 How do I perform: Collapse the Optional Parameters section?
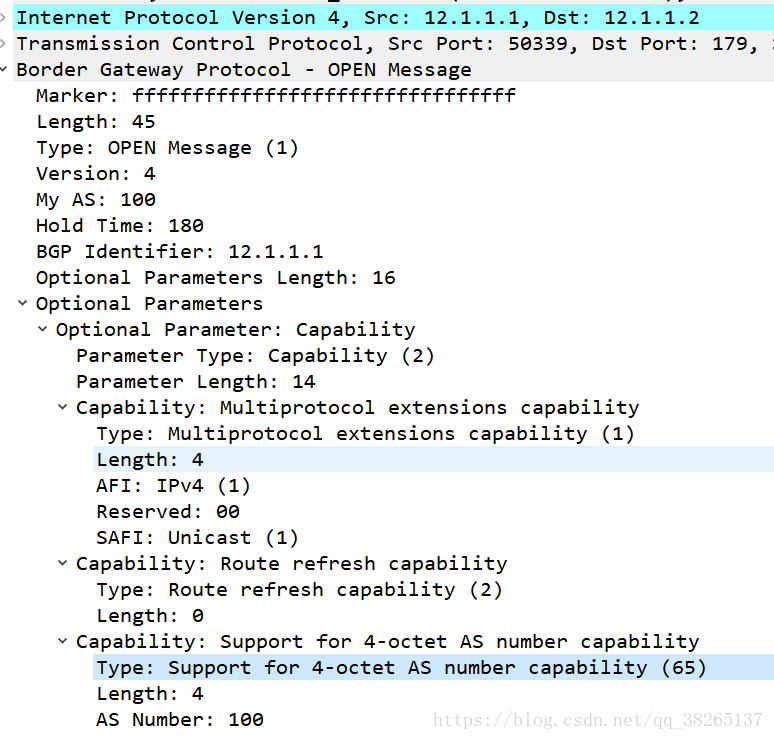tap(23, 304)
